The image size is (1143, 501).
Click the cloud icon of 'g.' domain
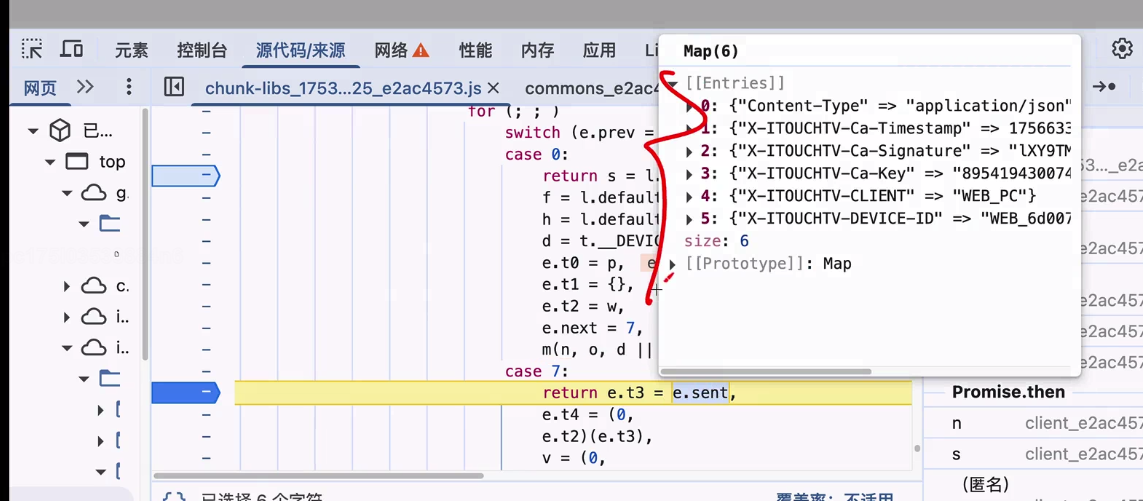click(x=94, y=193)
